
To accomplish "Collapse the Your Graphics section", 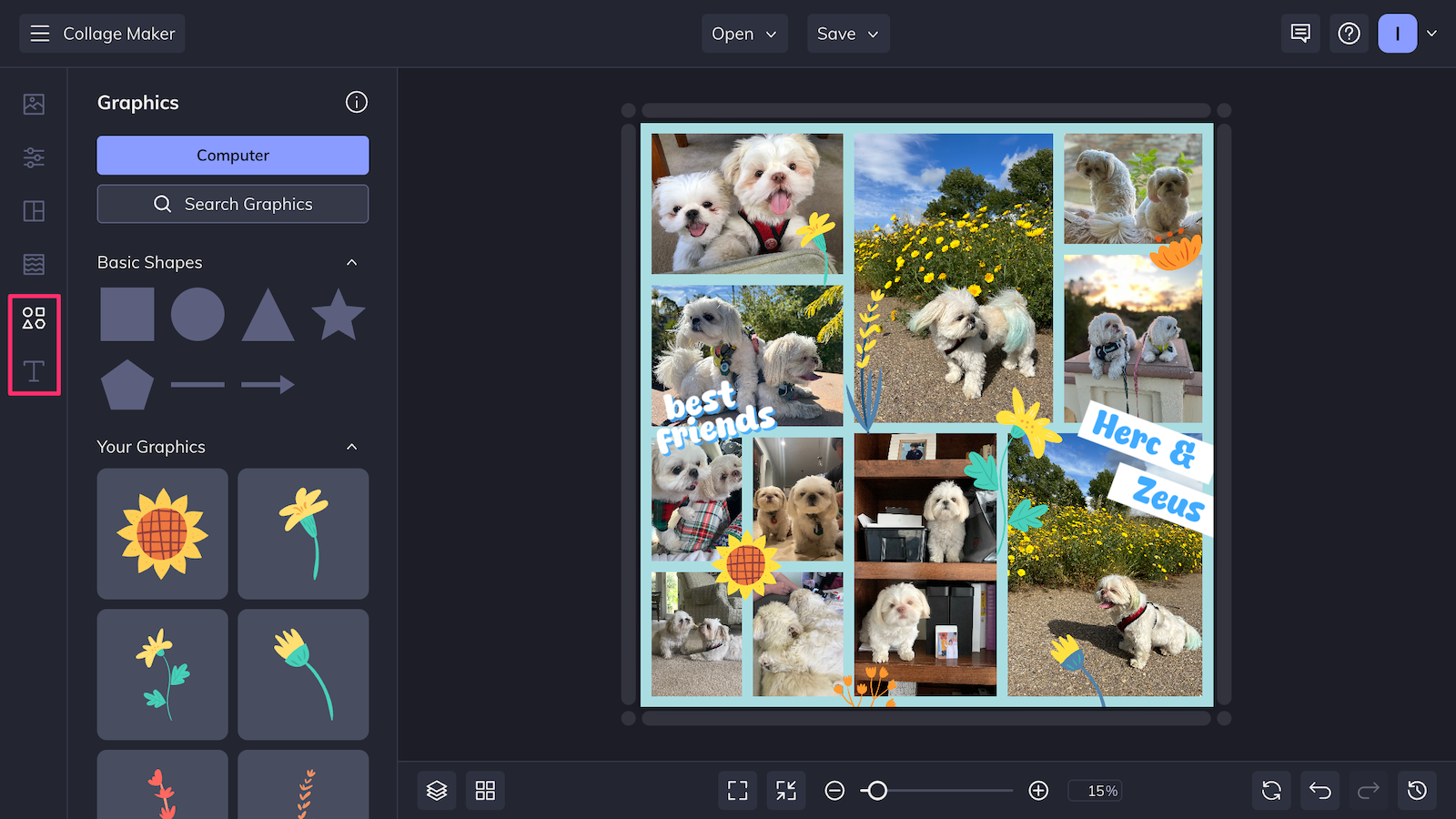I will pyautogui.click(x=353, y=447).
